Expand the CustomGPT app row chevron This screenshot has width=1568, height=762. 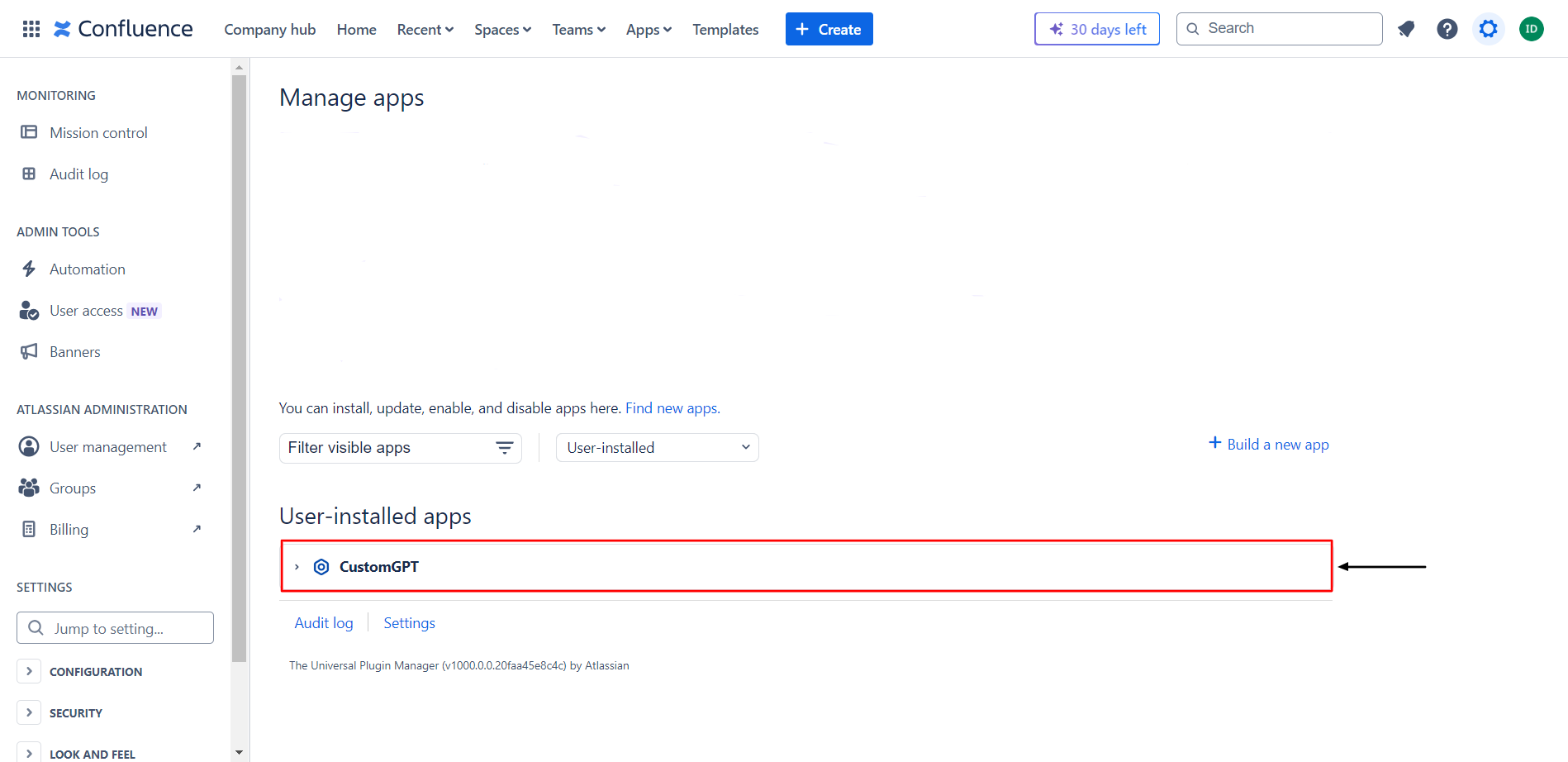click(297, 567)
